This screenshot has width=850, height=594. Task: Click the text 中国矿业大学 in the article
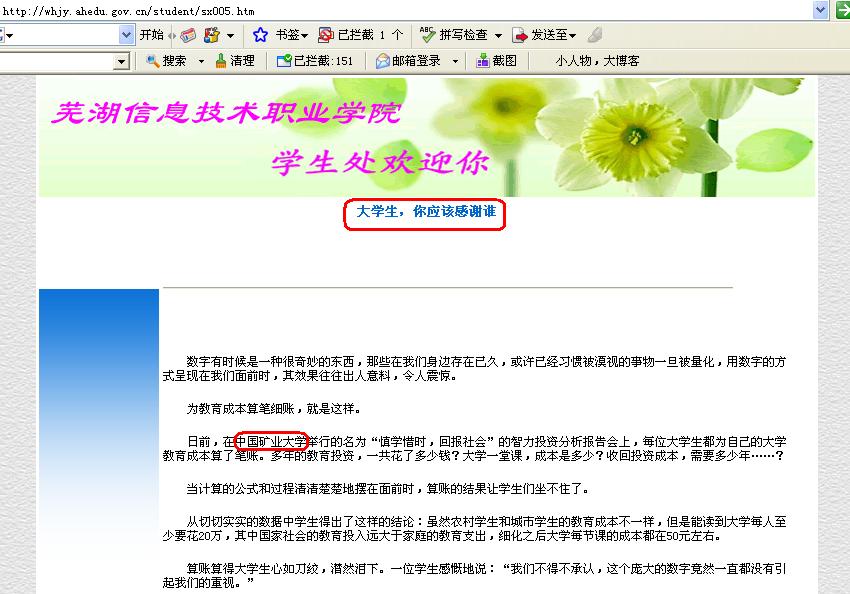point(271,441)
